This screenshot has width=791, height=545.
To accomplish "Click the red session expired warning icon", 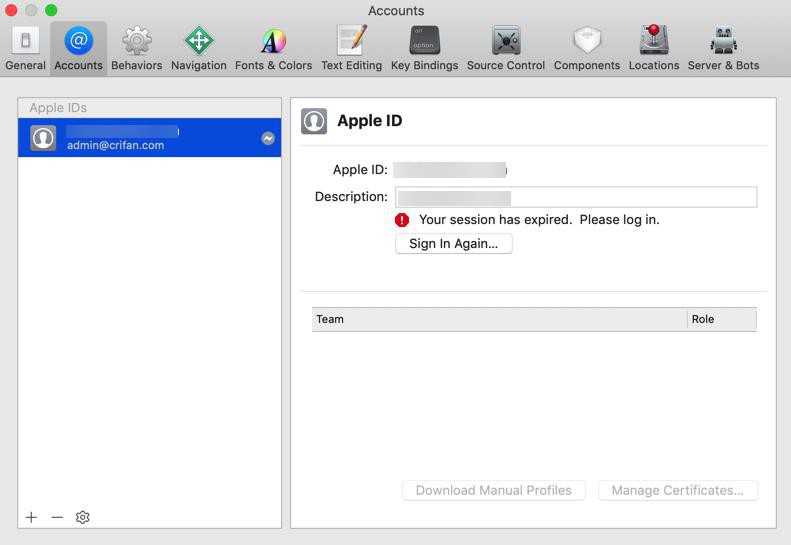I will tap(402, 220).
